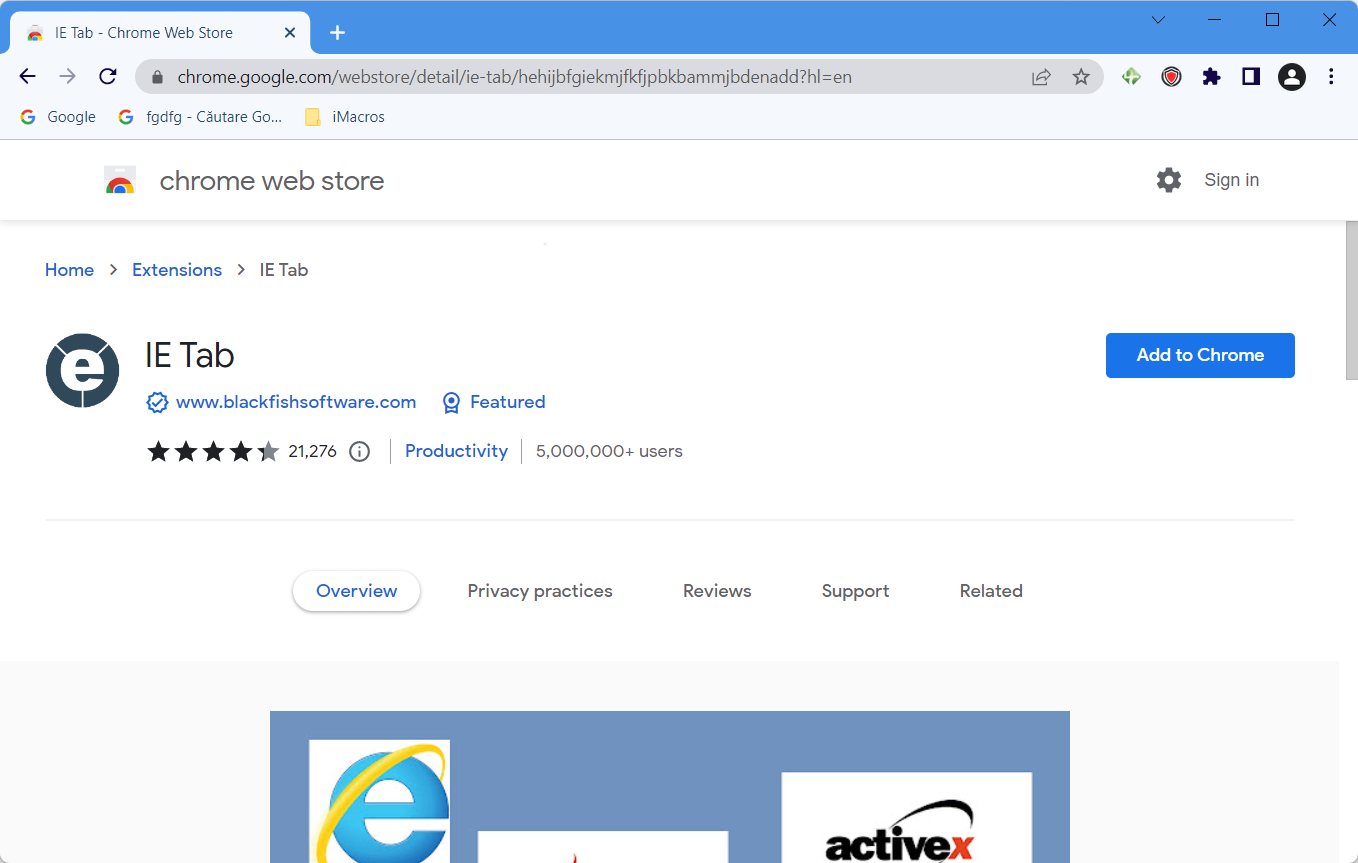Open the Web Store settings gear

[x=1168, y=180]
